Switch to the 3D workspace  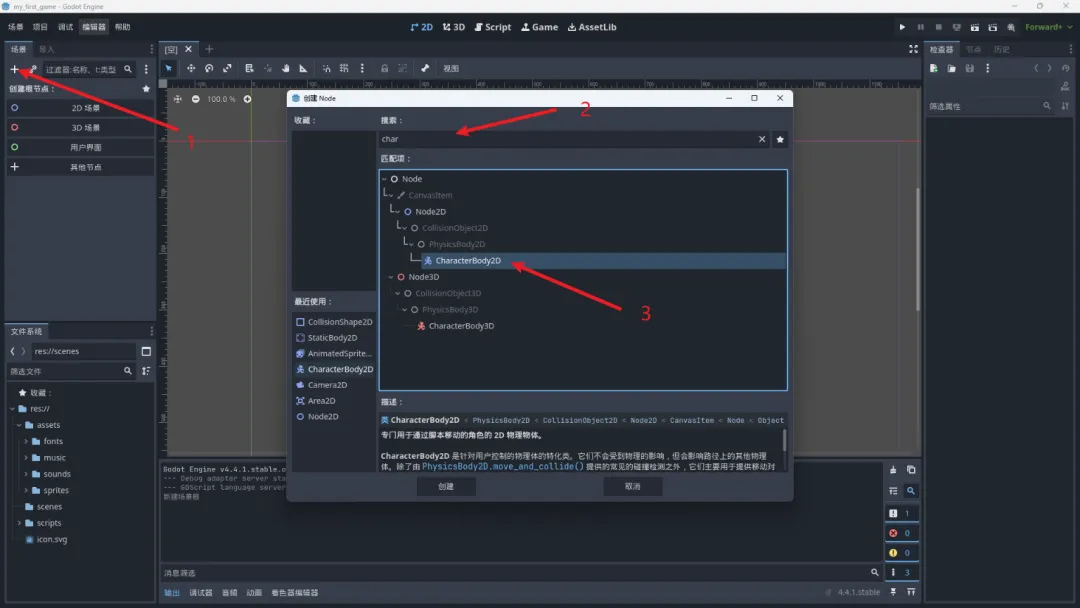[x=454, y=27]
